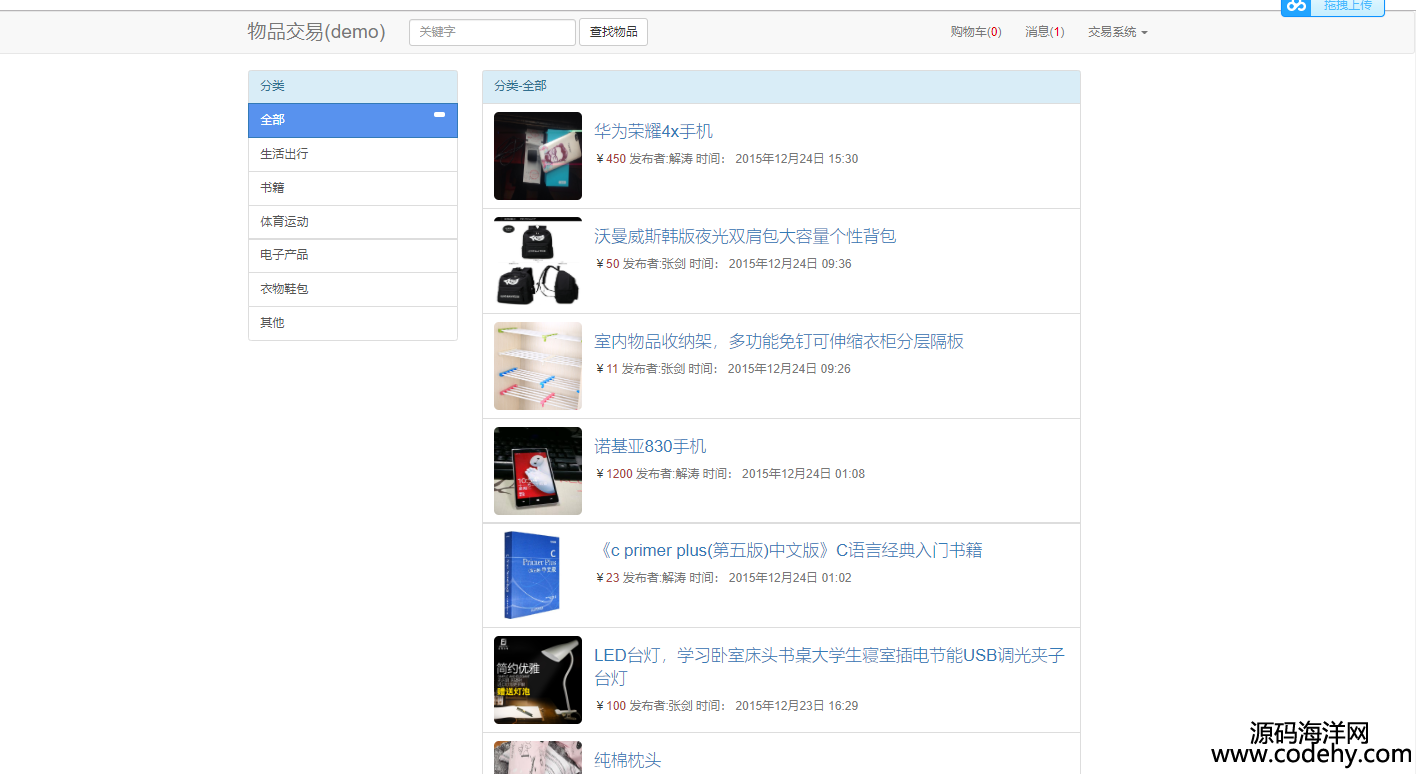Viewport: 1416px width, 774px height.
Task: Click the 物品交易(demo) brand title
Action: 316,32
